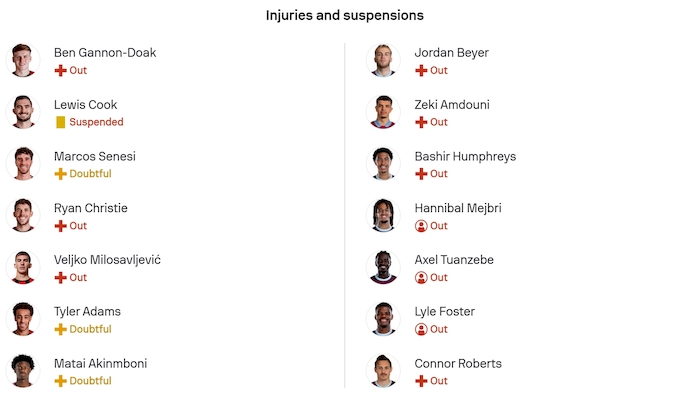
Task: Open the Hannibal Mejbri name link
Action: pos(458,208)
